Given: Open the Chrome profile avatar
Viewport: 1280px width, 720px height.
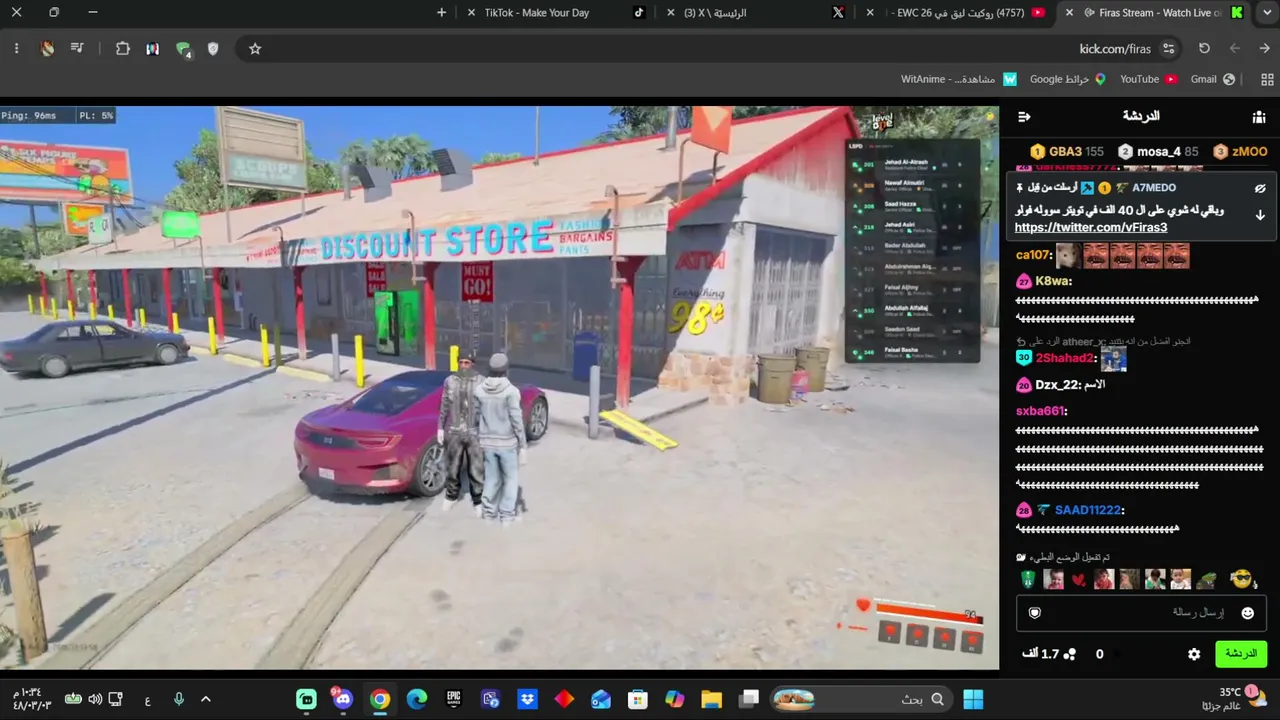Looking at the screenshot, I should tap(47, 48).
